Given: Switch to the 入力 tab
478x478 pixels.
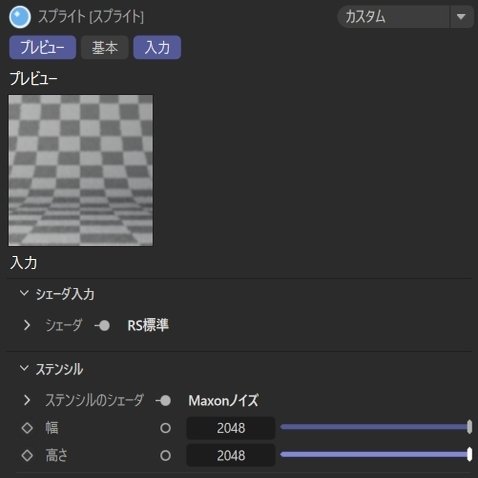Looking at the screenshot, I should [x=157, y=47].
